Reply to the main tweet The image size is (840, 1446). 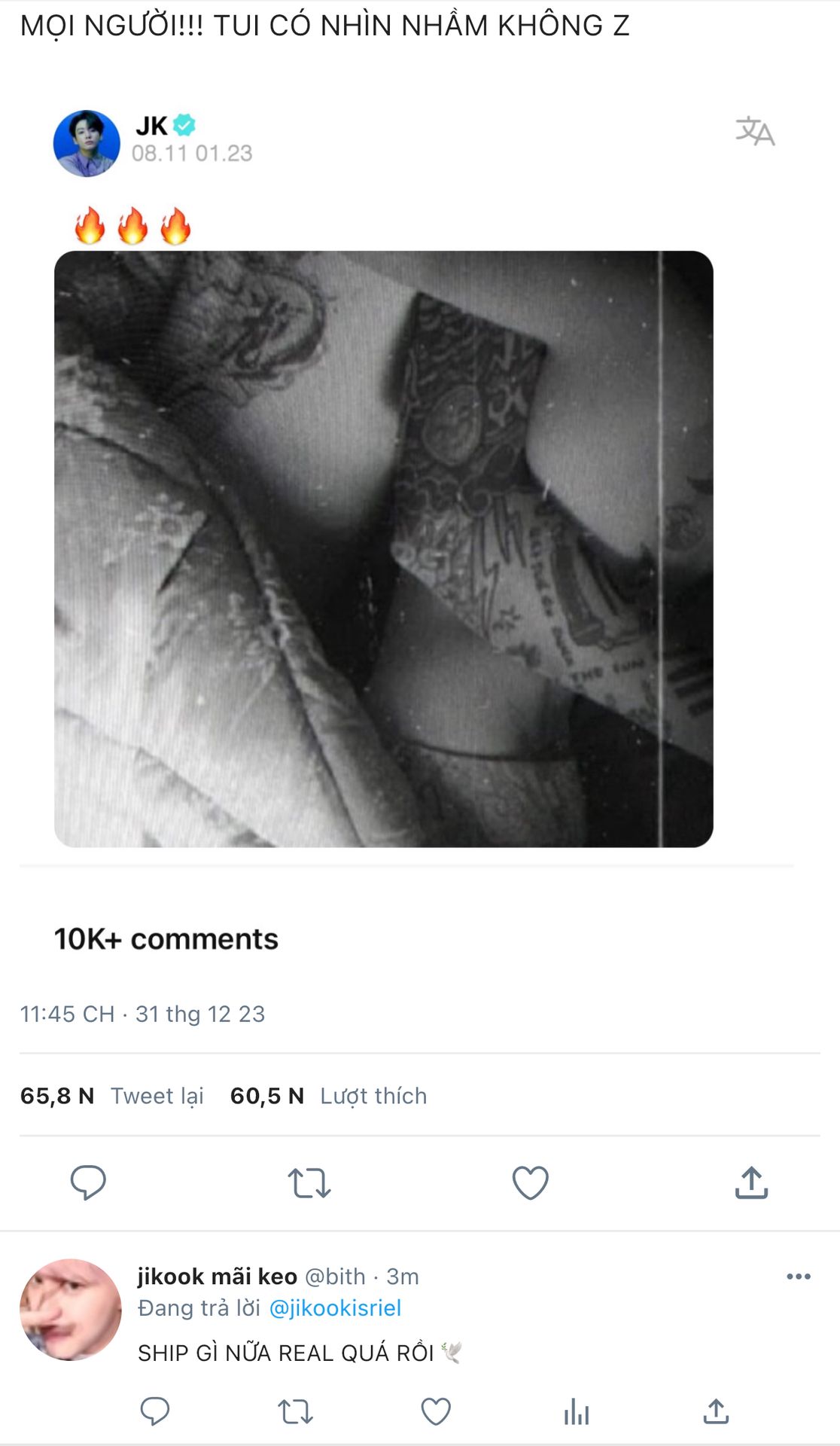[88, 1182]
